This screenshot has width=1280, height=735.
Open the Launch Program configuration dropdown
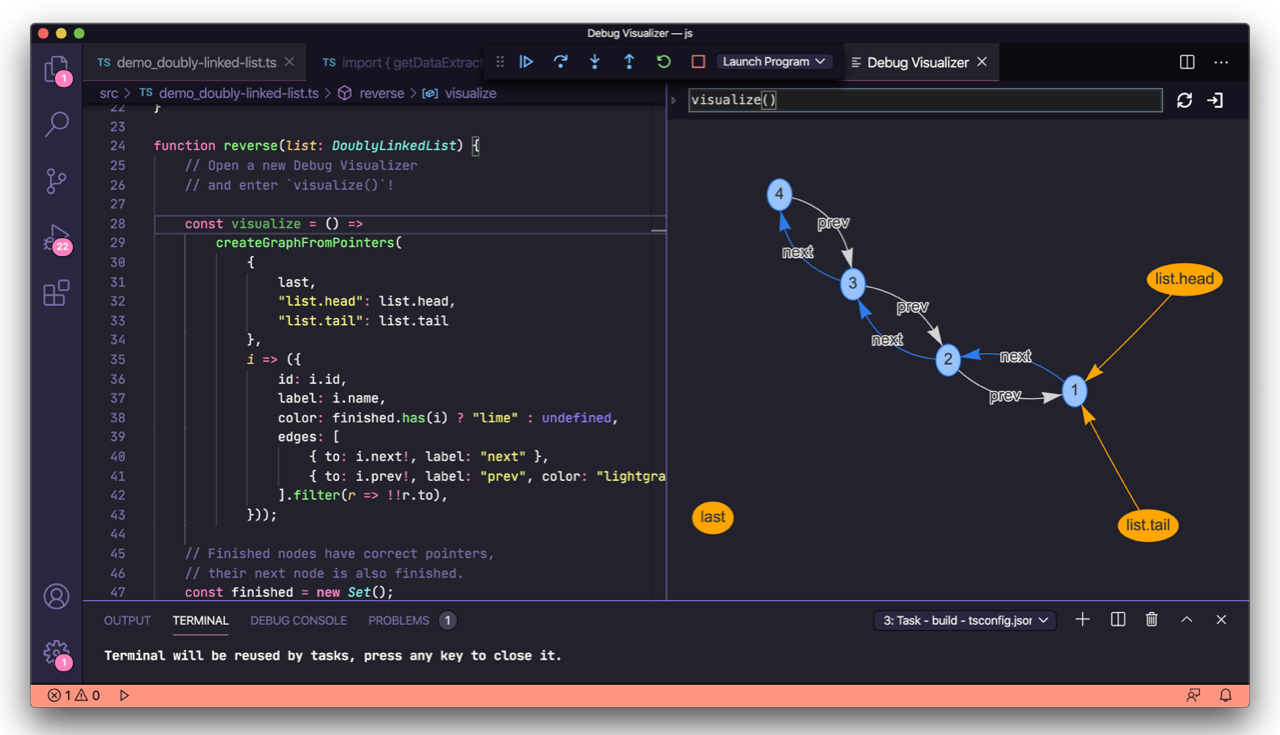[774, 61]
